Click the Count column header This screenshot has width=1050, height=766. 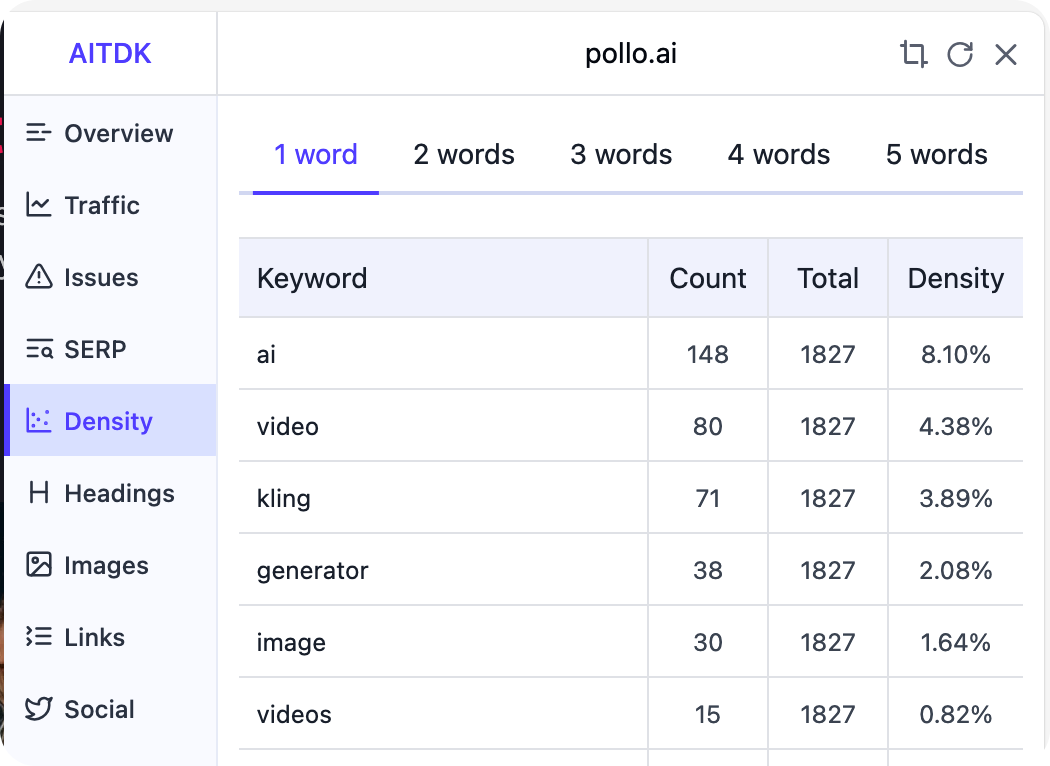coord(708,278)
